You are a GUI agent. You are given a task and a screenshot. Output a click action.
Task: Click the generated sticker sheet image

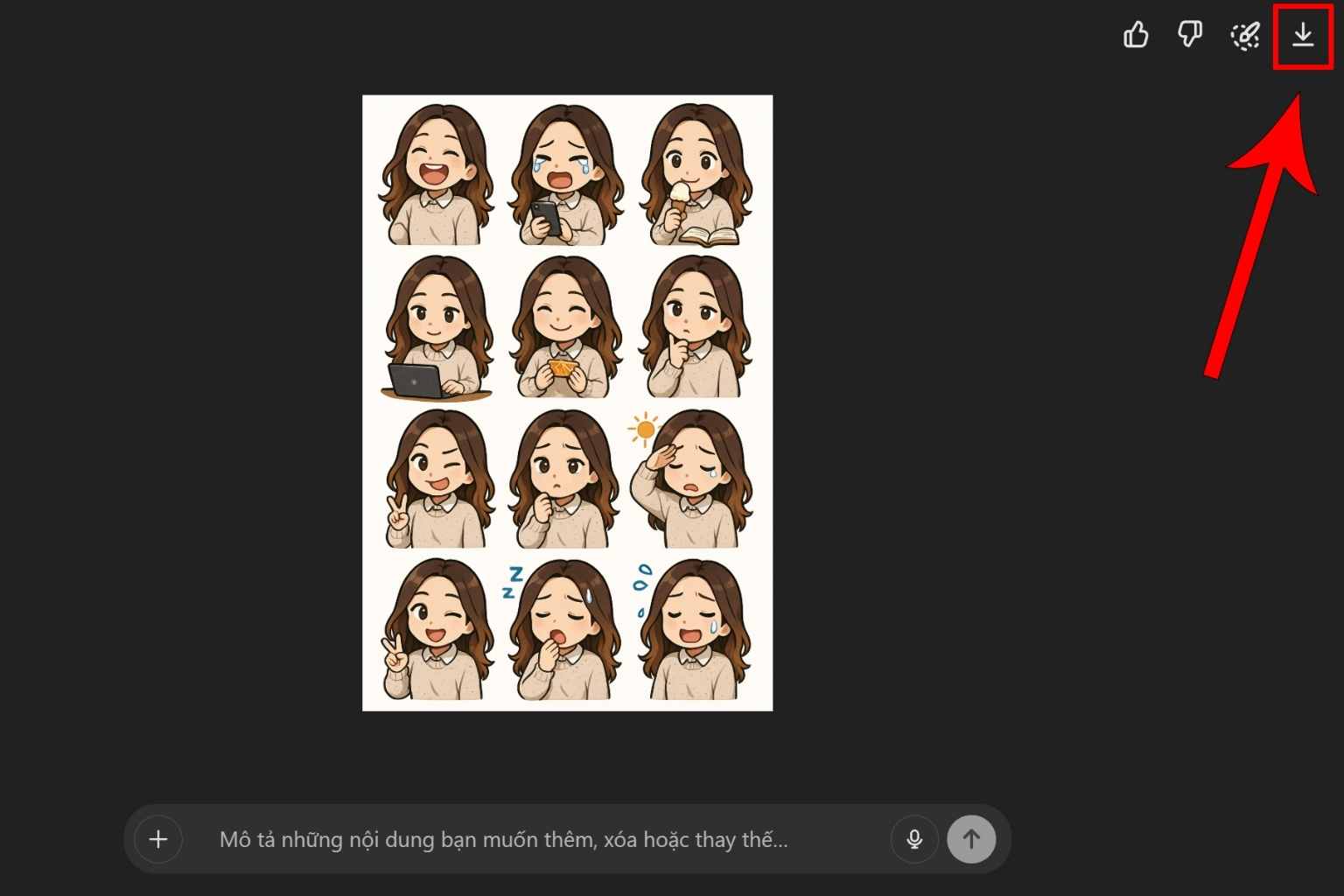tap(568, 402)
